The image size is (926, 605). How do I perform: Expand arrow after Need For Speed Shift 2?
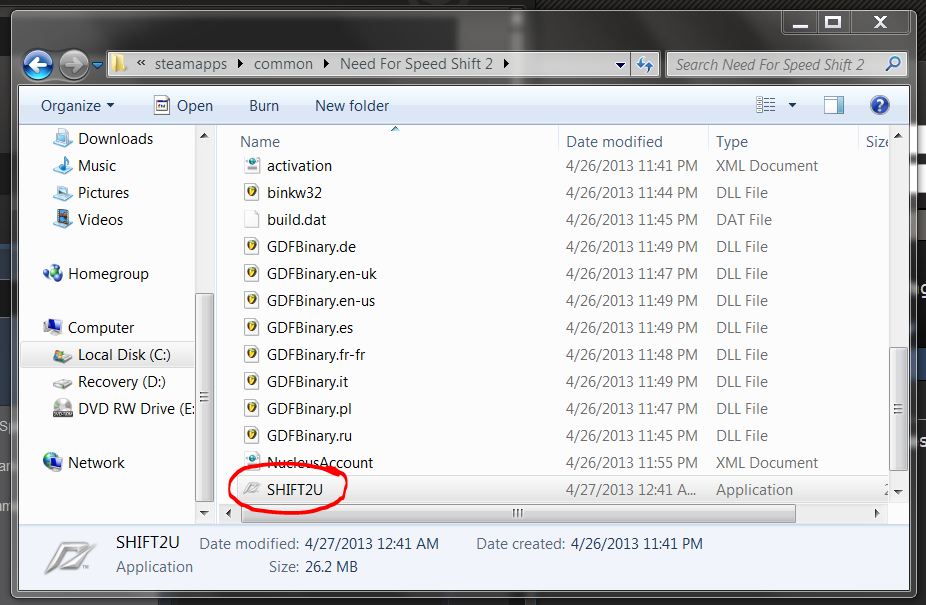coord(506,64)
